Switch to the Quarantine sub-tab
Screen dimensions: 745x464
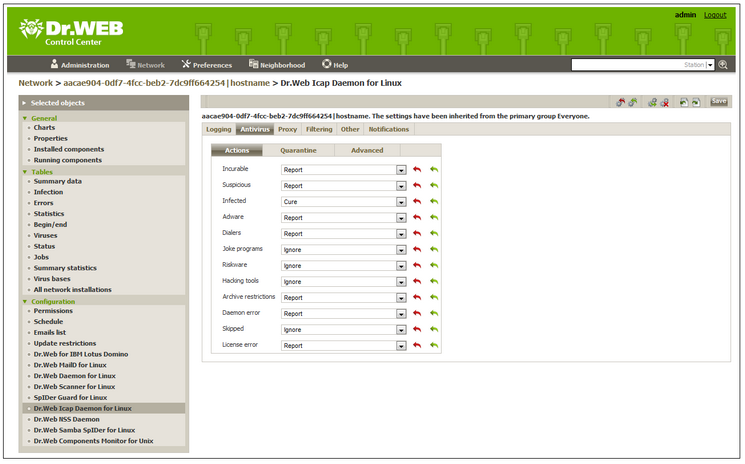tap(298, 150)
